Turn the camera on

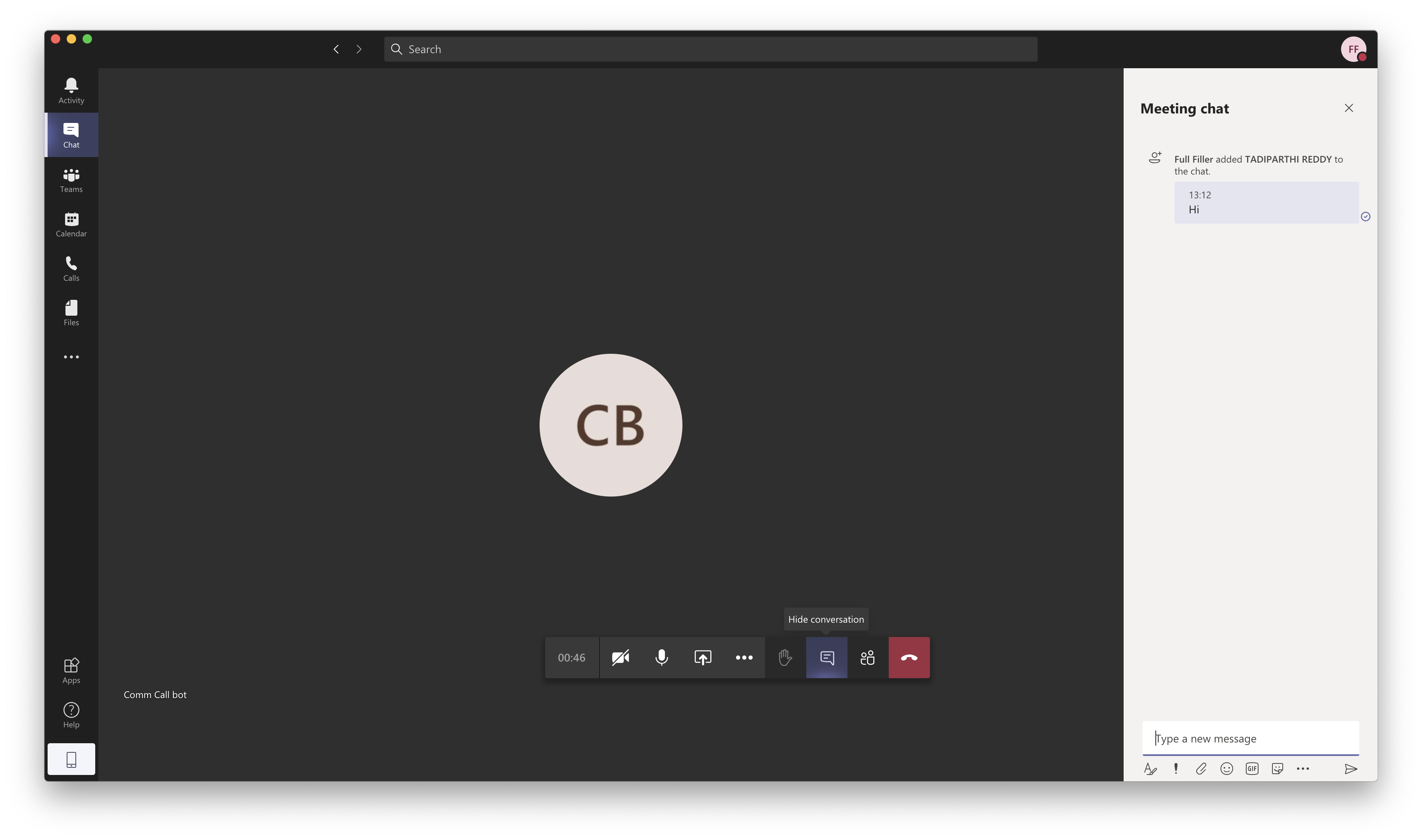pos(621,658)
